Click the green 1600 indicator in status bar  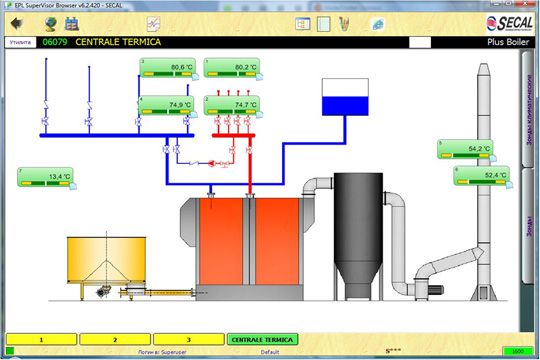click(x=518, y=351)
